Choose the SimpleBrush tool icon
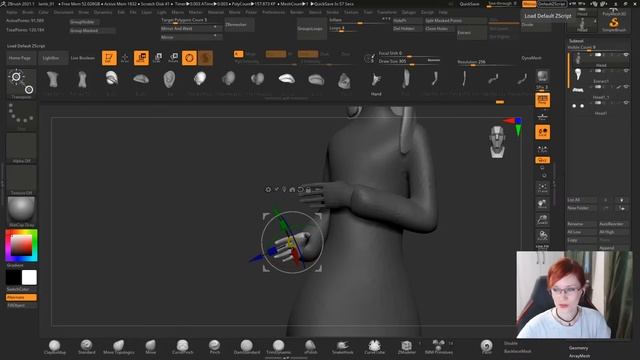 (x=613, y=24)
